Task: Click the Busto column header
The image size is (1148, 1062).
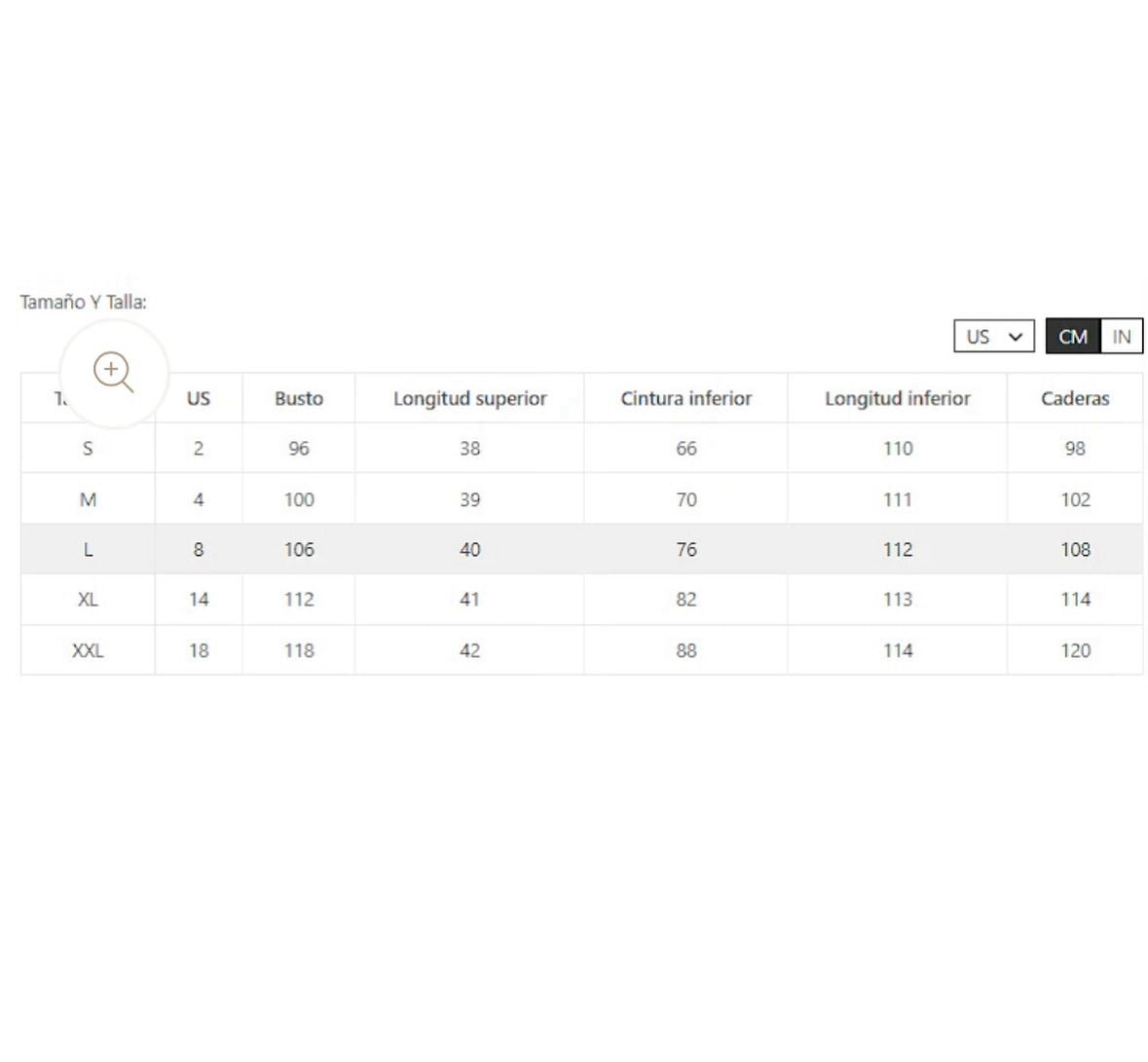Action: click(299, 398)
